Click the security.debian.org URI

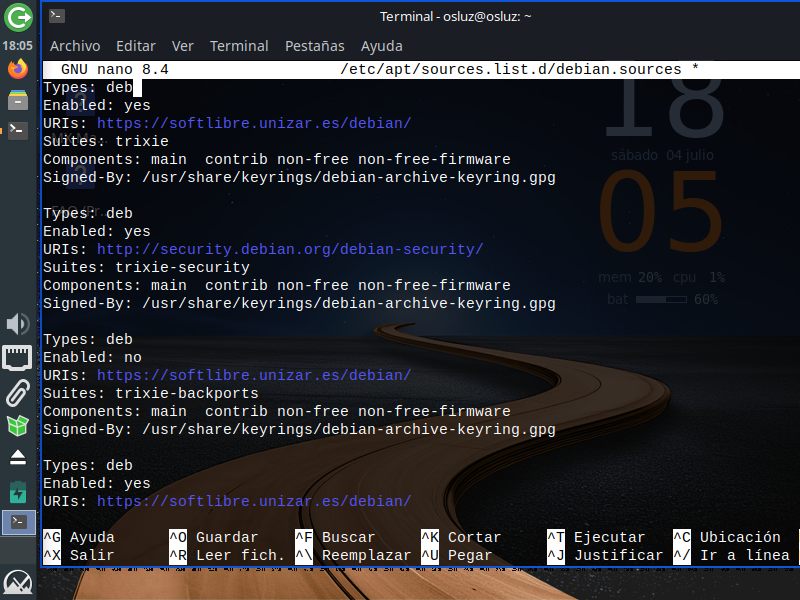click(290, 249)
